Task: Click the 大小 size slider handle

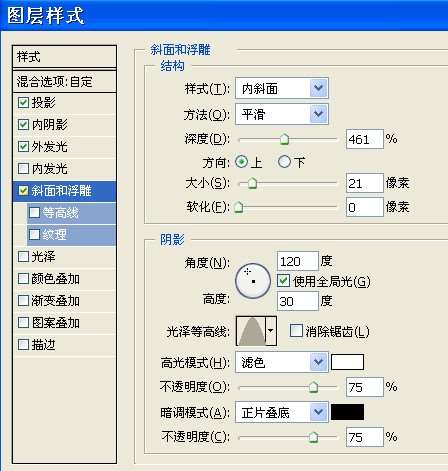Action: tap(252, 183)
